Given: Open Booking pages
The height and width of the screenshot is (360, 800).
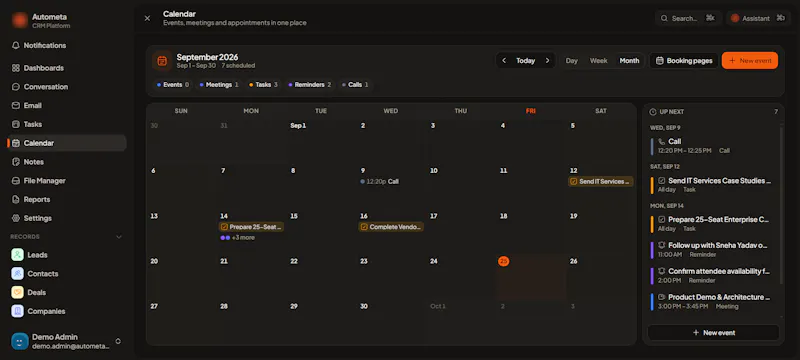Looking at the screenshot, I should pos(684,61).
